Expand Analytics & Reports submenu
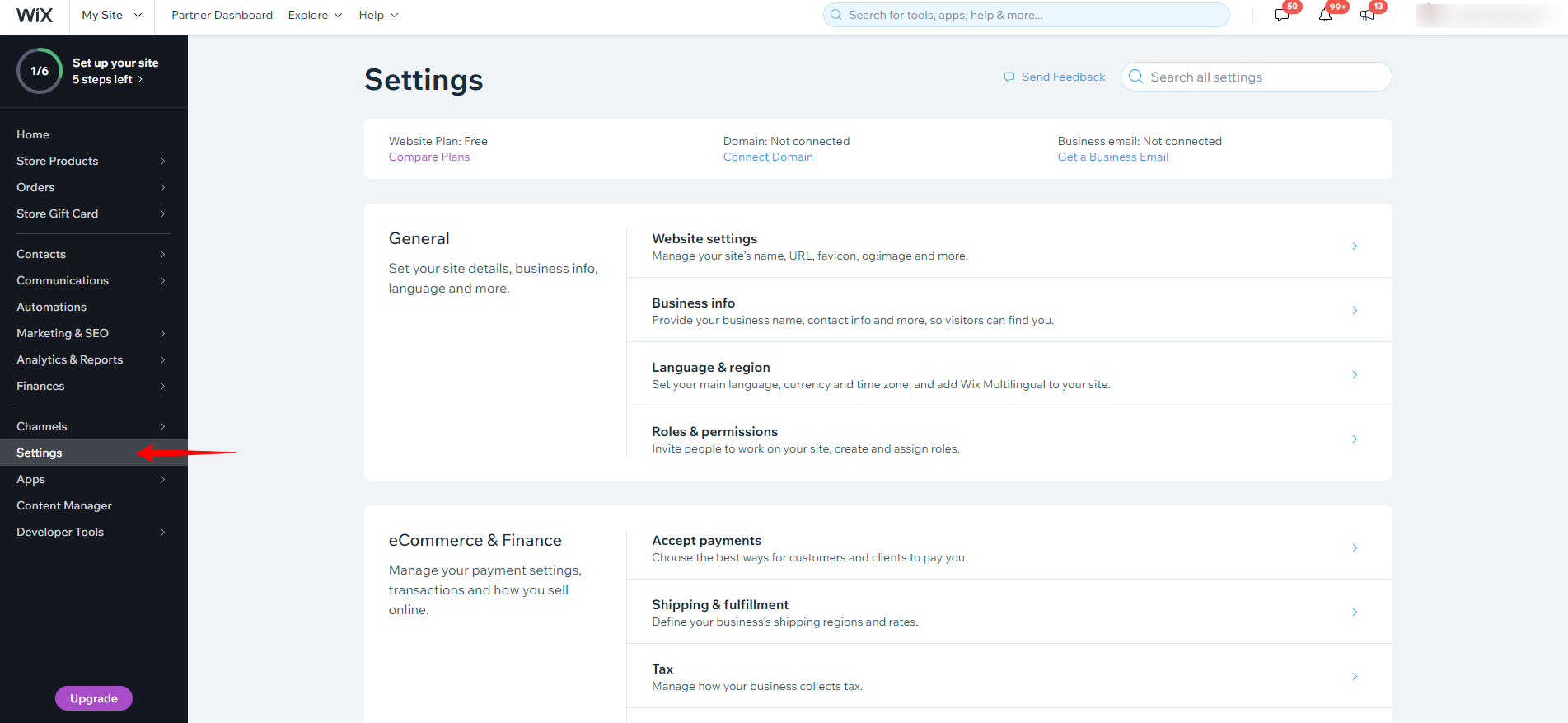The height and width of the screenshot is (723, 1568). (x=162, y=359)
